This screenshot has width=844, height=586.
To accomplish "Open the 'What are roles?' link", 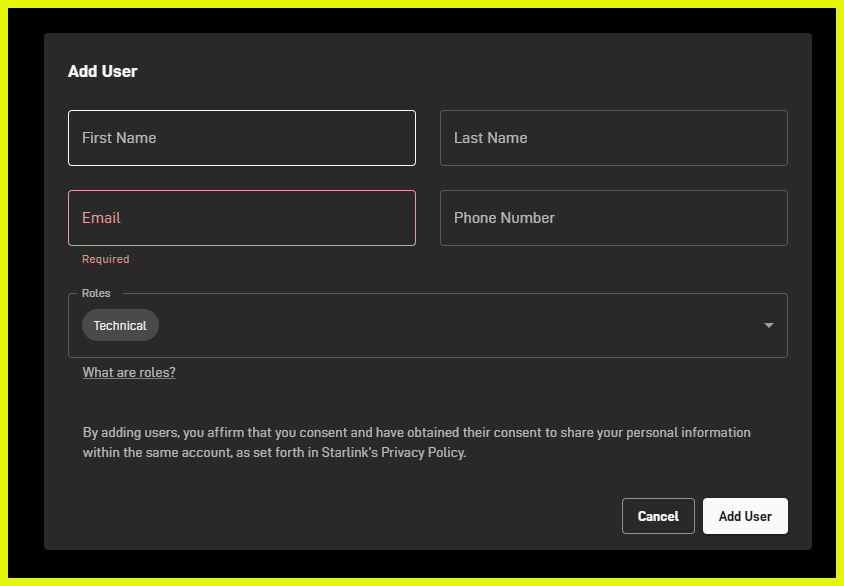I will (129, 373).
